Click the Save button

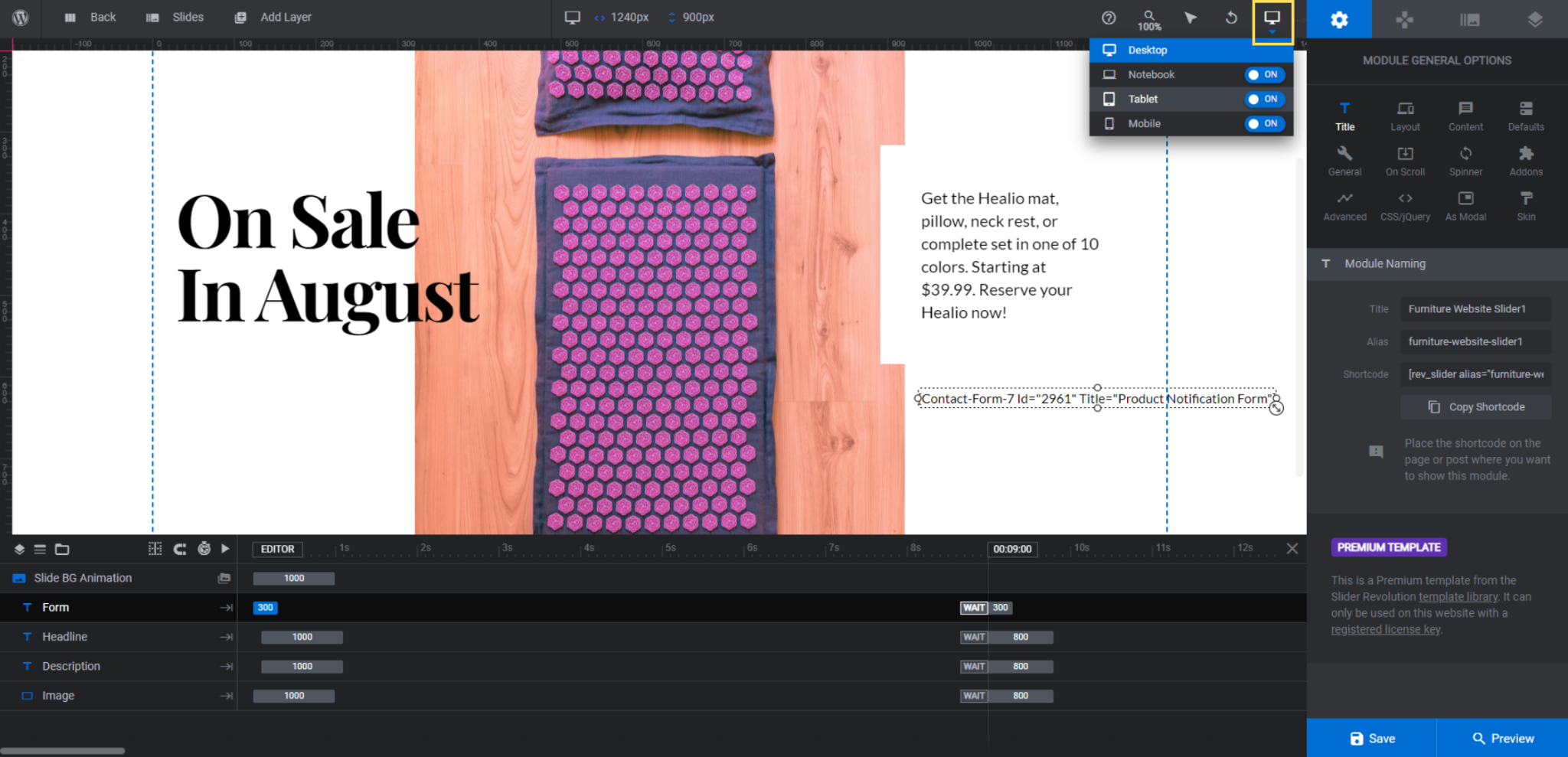1371,739
